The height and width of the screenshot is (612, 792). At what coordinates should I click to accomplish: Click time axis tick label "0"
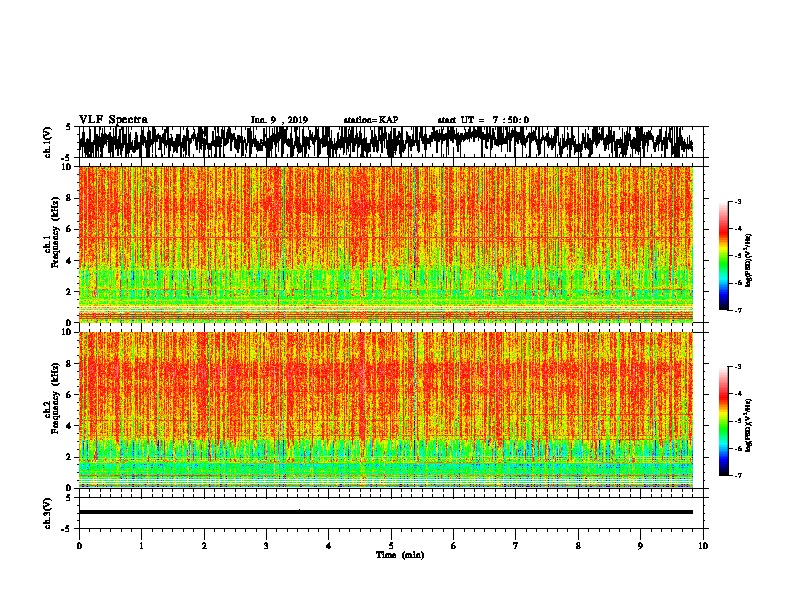[79, 546]
